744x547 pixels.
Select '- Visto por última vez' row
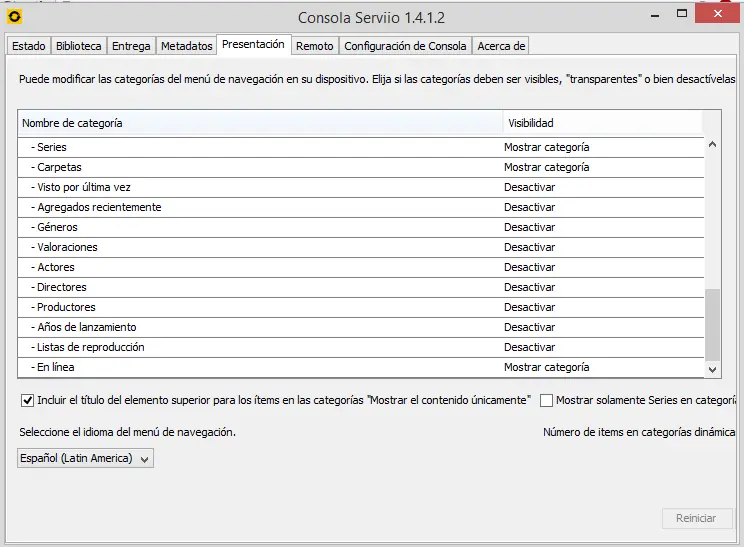coord(361,187)
